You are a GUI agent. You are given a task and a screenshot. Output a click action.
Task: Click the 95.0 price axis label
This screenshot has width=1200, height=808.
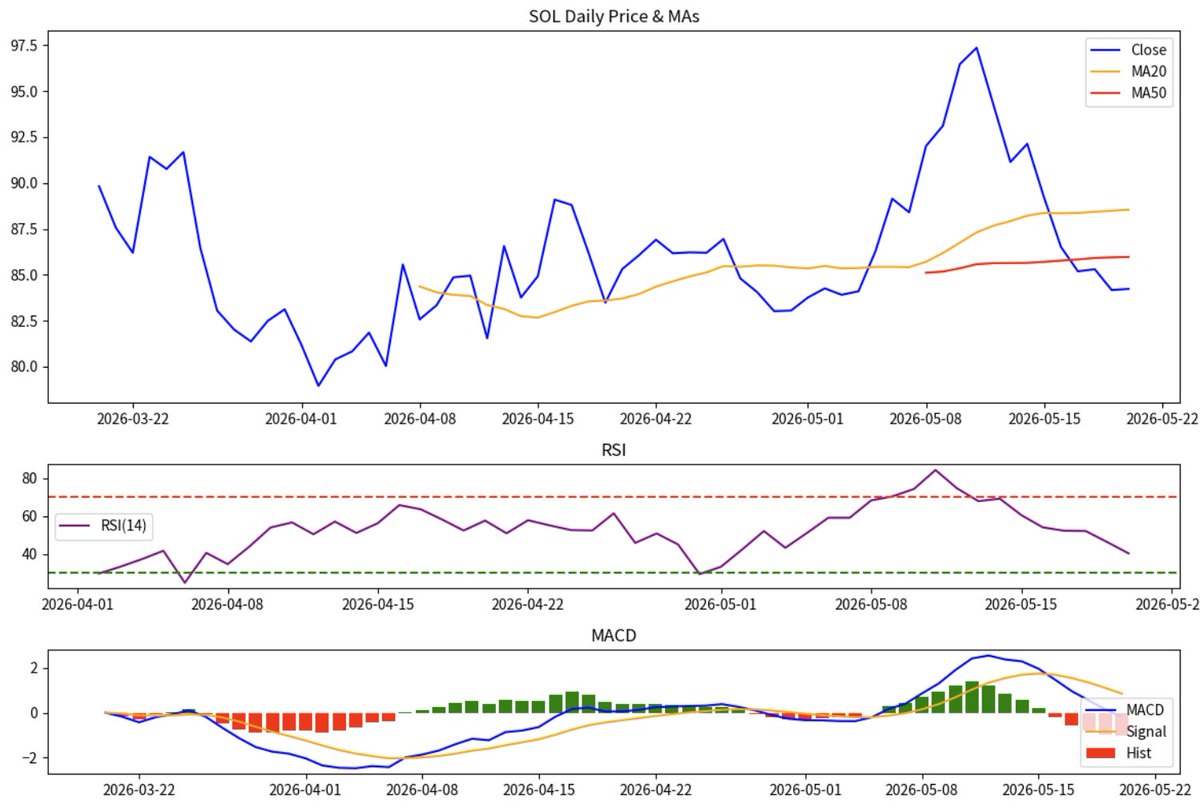(x=25, y=92)
